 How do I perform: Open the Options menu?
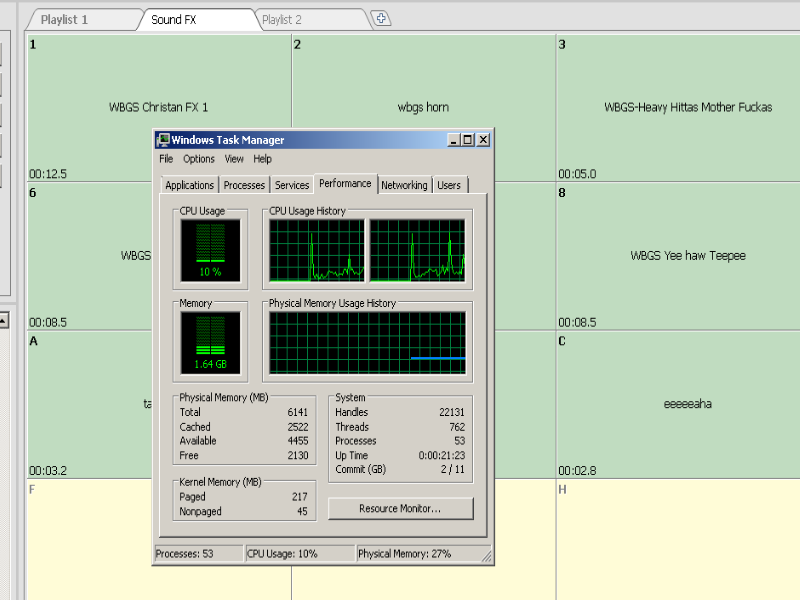tap(198, 159)
